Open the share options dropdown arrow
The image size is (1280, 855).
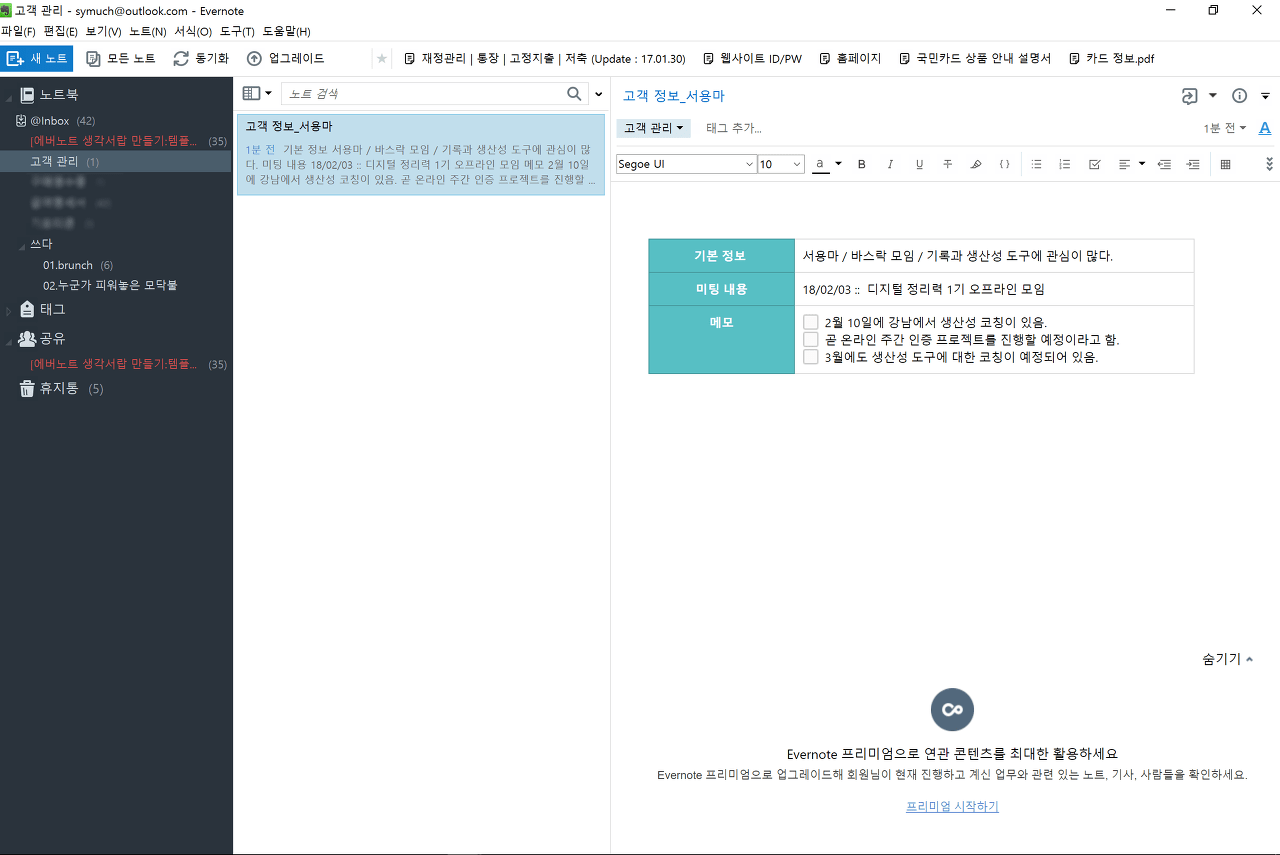[x=1213, y=96]
